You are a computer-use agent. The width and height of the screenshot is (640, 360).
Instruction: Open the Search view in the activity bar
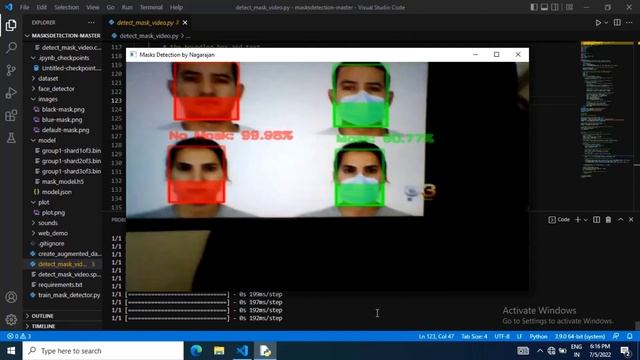pos(11,47)
